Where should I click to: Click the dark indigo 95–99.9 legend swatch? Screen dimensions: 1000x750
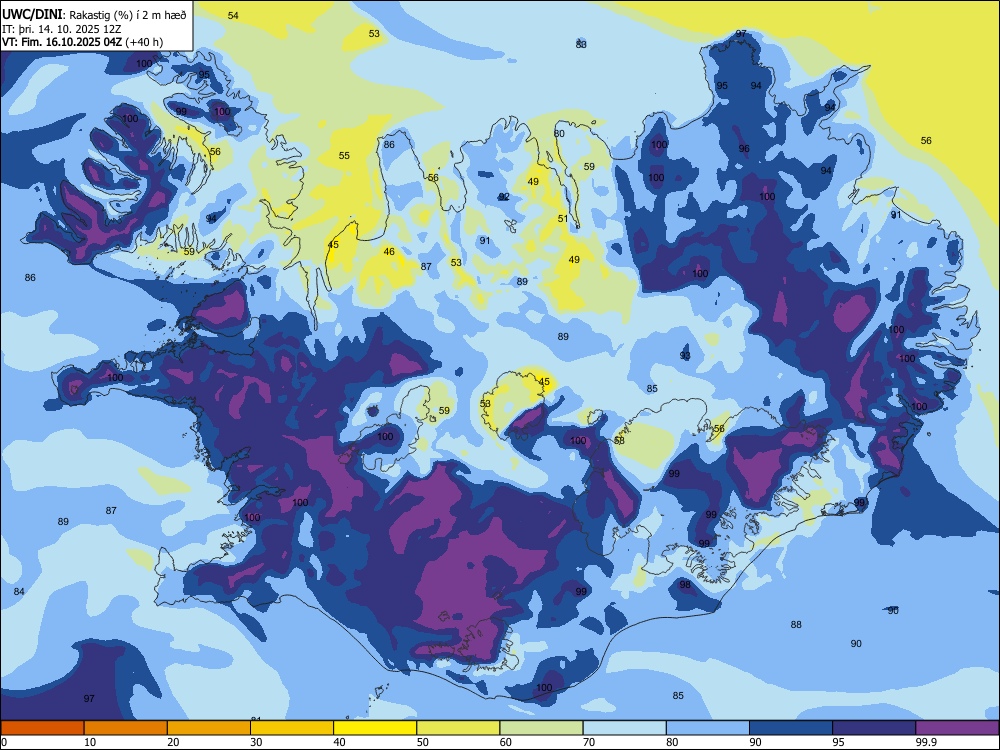click(x=874, y=728)
